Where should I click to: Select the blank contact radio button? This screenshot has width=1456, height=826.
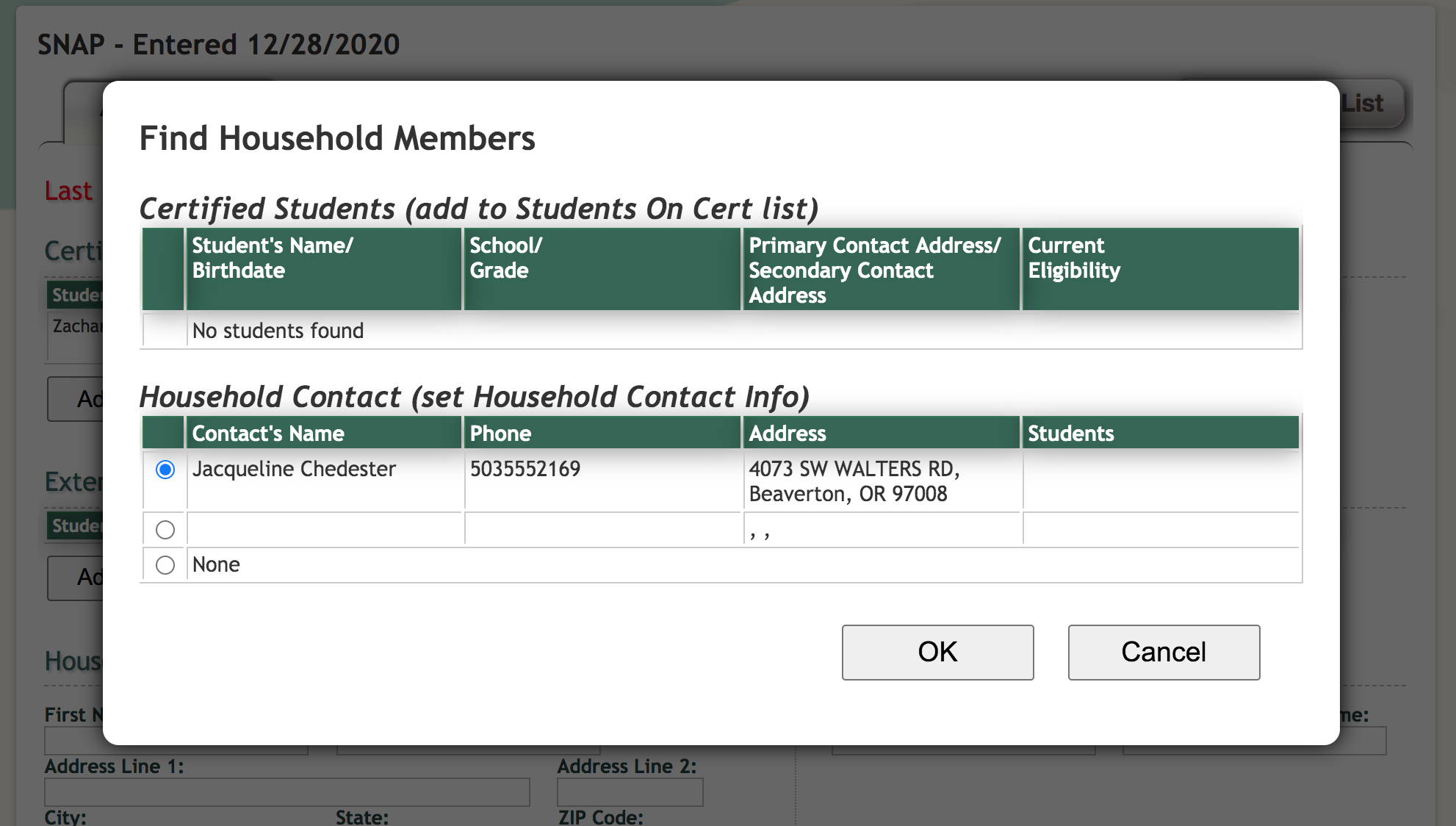point(165,530)
